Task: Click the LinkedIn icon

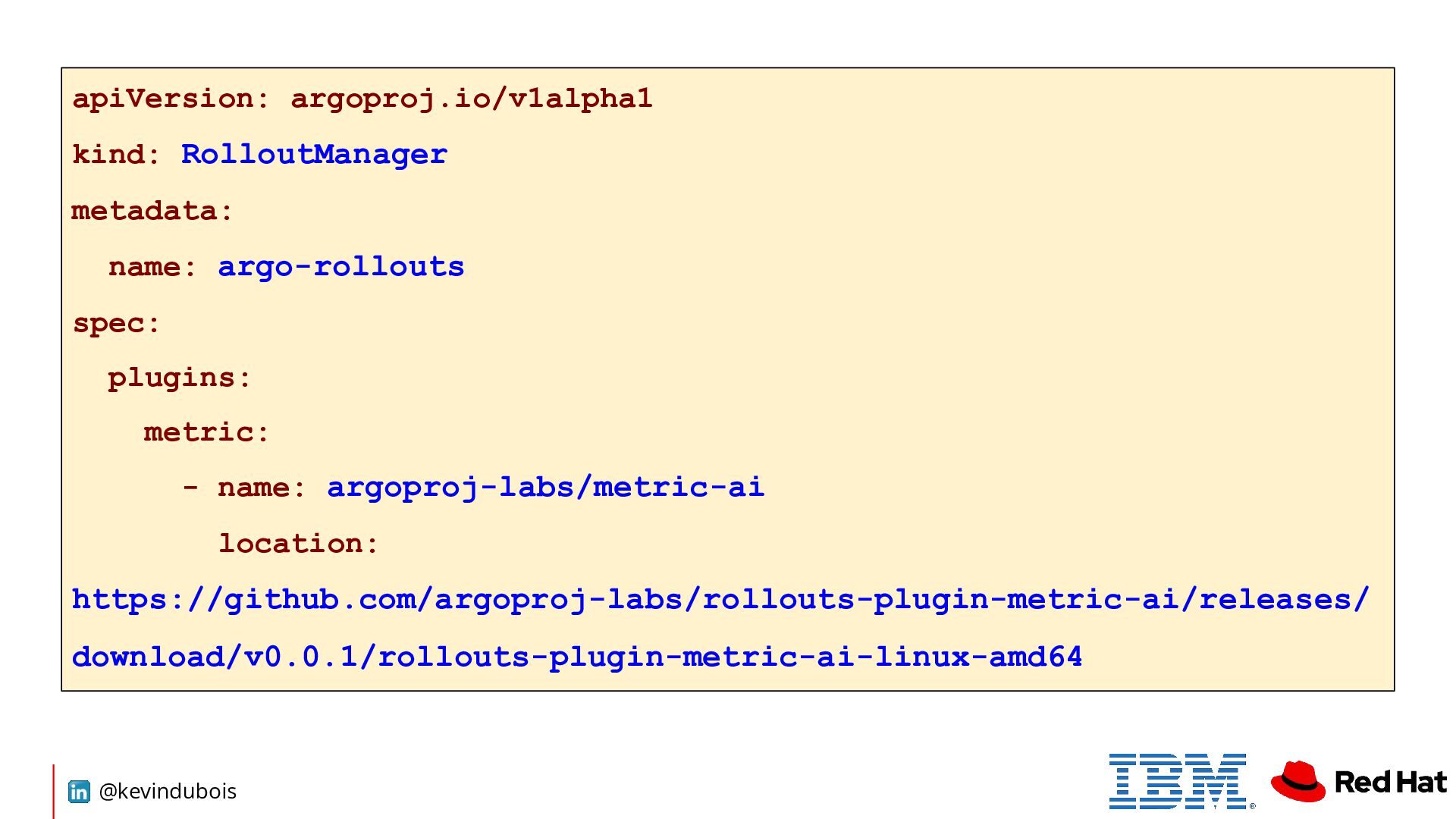Action: (x=79, y=792)
